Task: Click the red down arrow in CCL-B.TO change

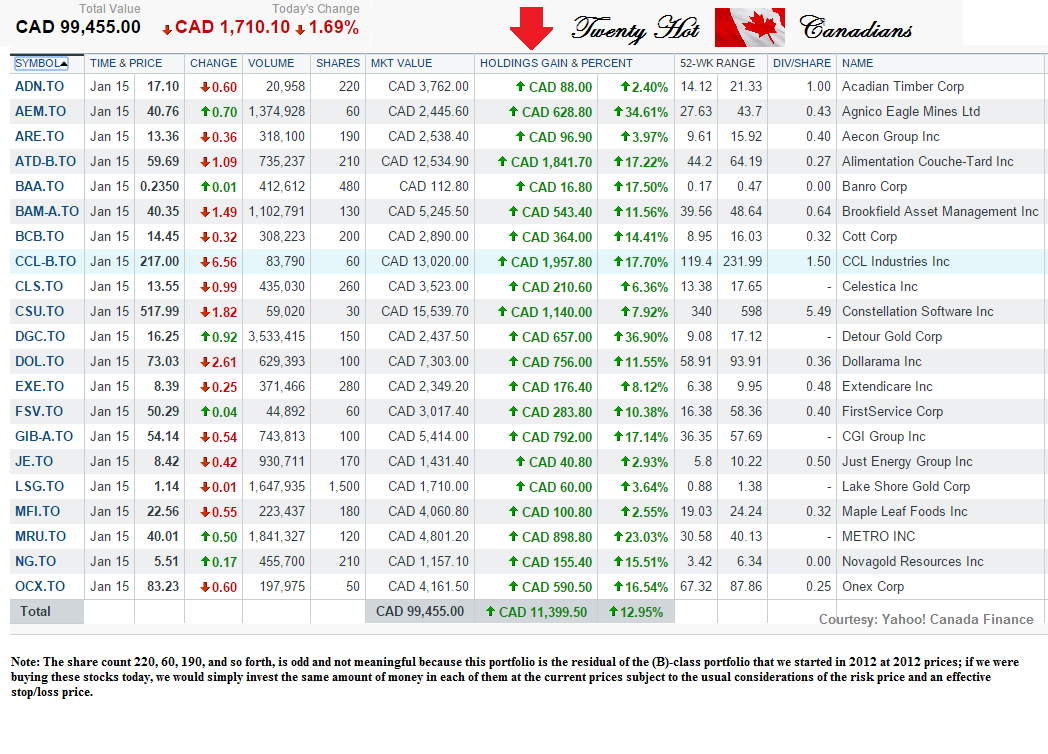Action: pos(204,262)
